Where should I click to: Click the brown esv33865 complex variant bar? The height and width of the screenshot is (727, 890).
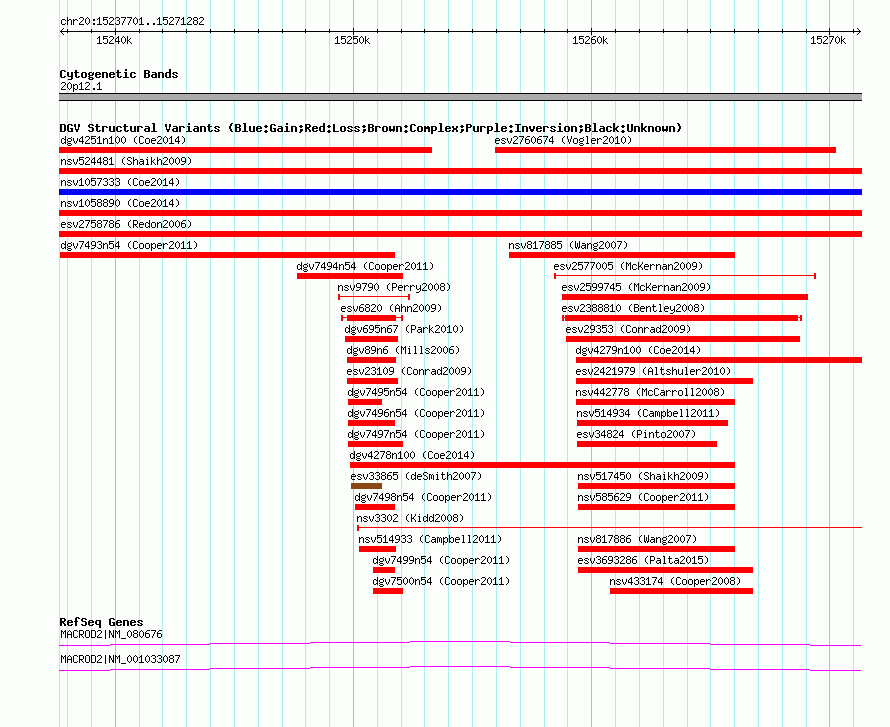(366, 486)
